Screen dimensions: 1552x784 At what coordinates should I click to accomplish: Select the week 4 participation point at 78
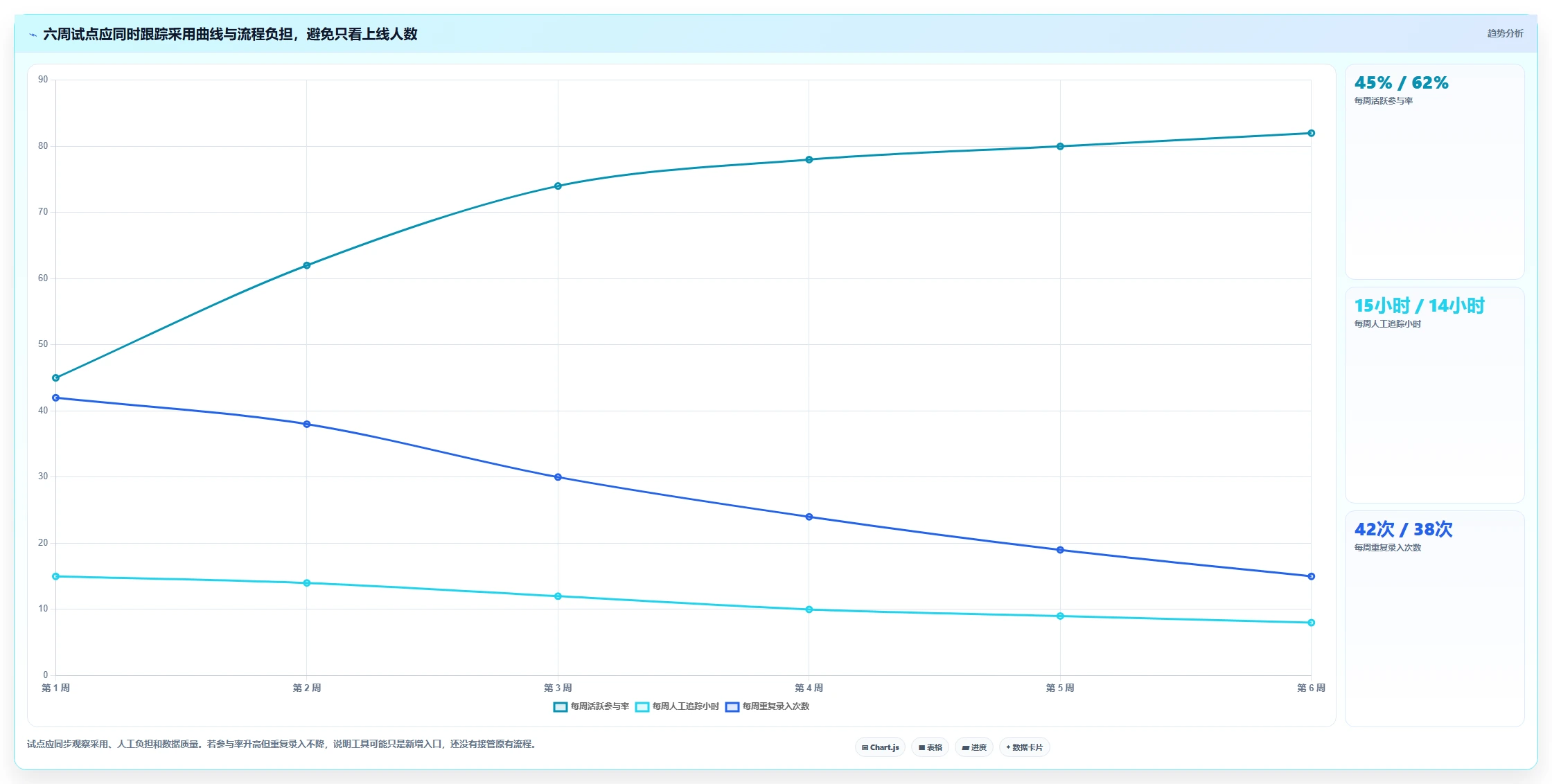point(809,160)
